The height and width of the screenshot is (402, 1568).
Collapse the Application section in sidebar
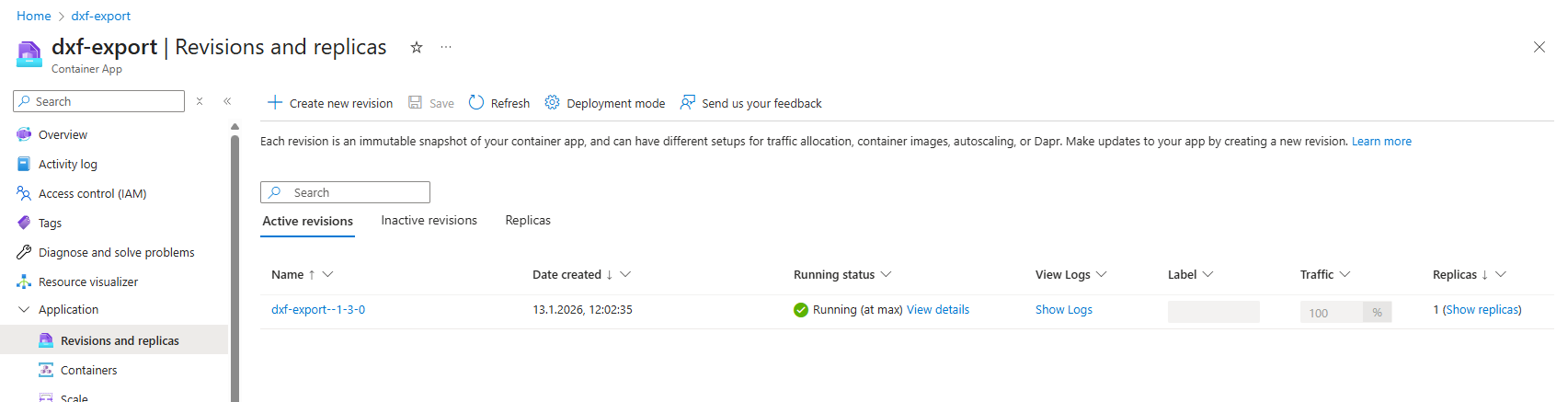(24, 310)
